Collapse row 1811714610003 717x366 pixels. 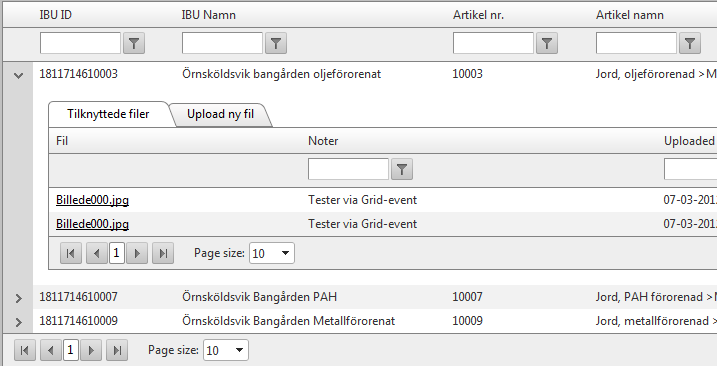click(x=18, y=75)
